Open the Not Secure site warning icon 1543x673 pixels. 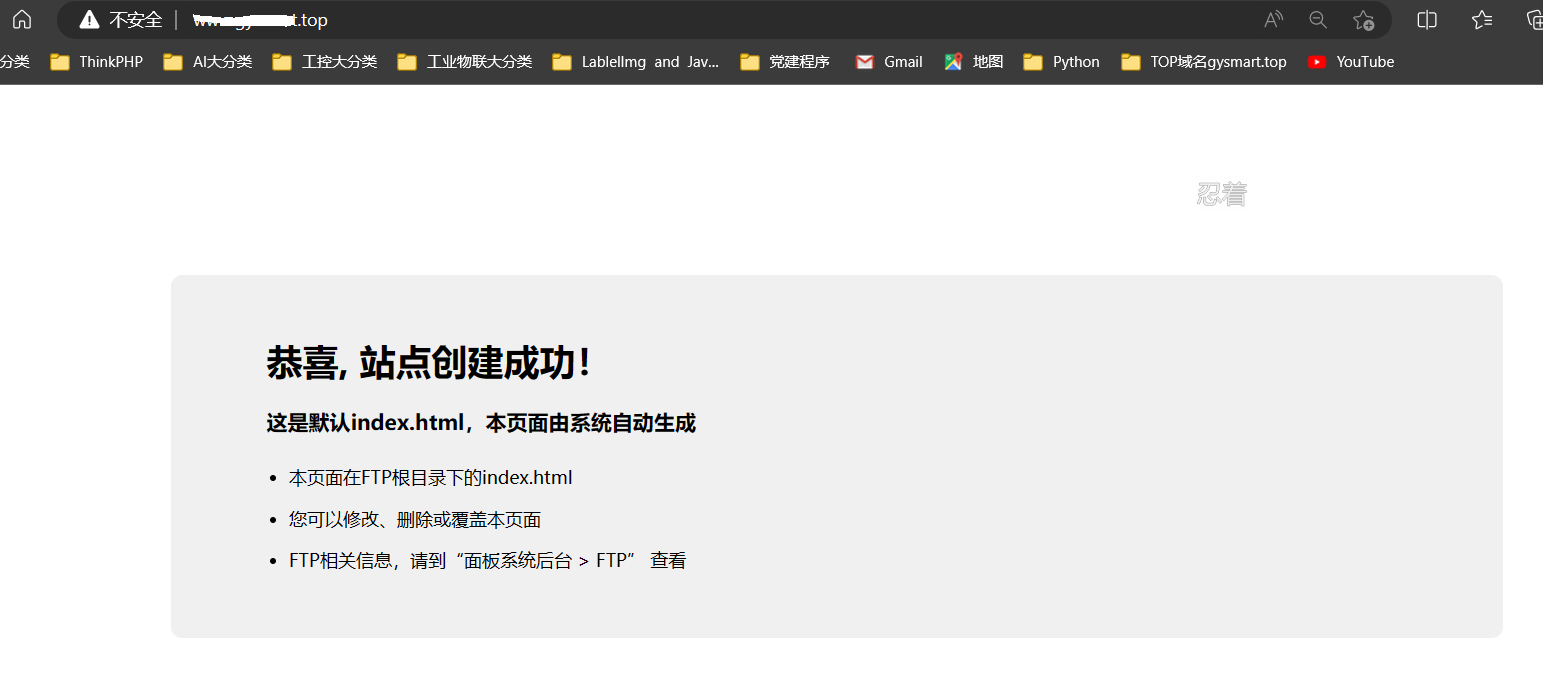[x=89, y=20]
